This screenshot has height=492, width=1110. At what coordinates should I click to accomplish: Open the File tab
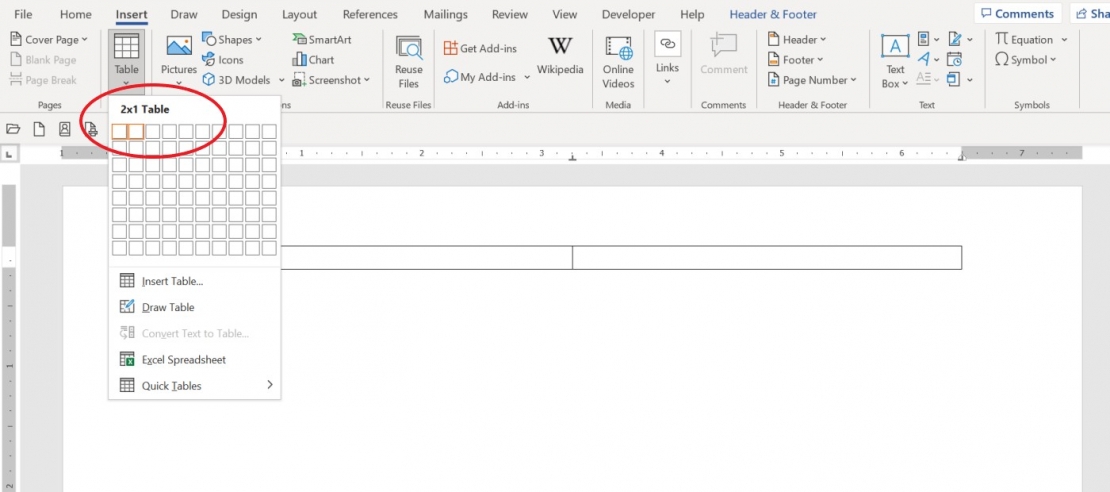(x=23, y=14)
